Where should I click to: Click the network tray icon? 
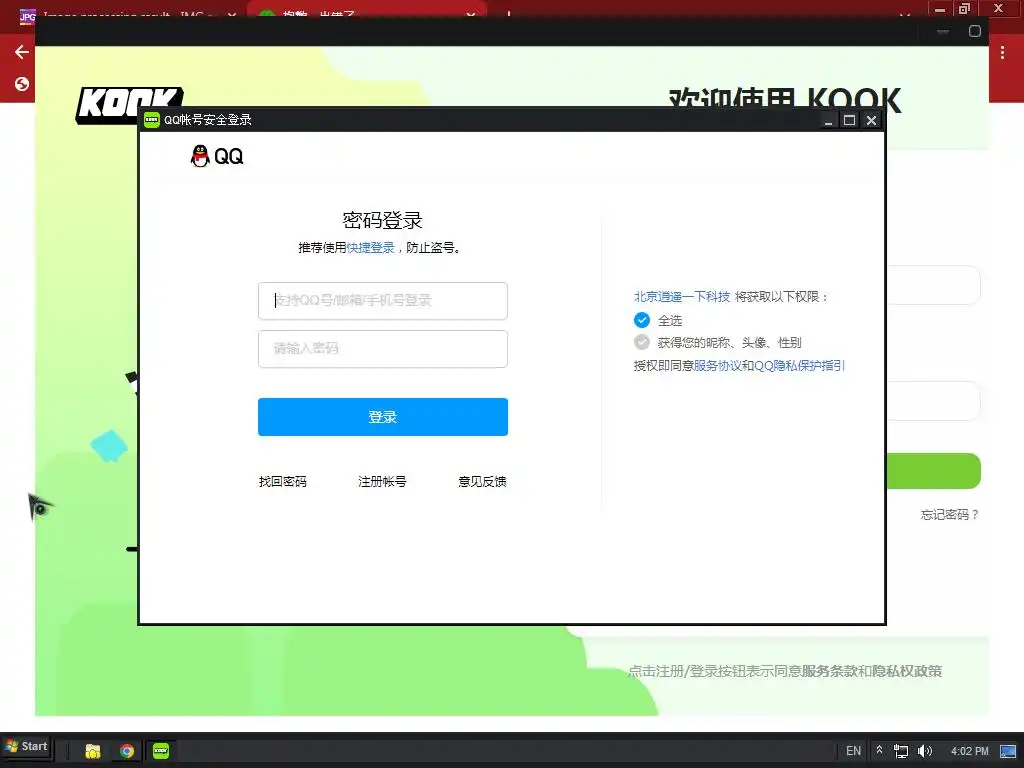pyautogui.click(x=901, y=752)
